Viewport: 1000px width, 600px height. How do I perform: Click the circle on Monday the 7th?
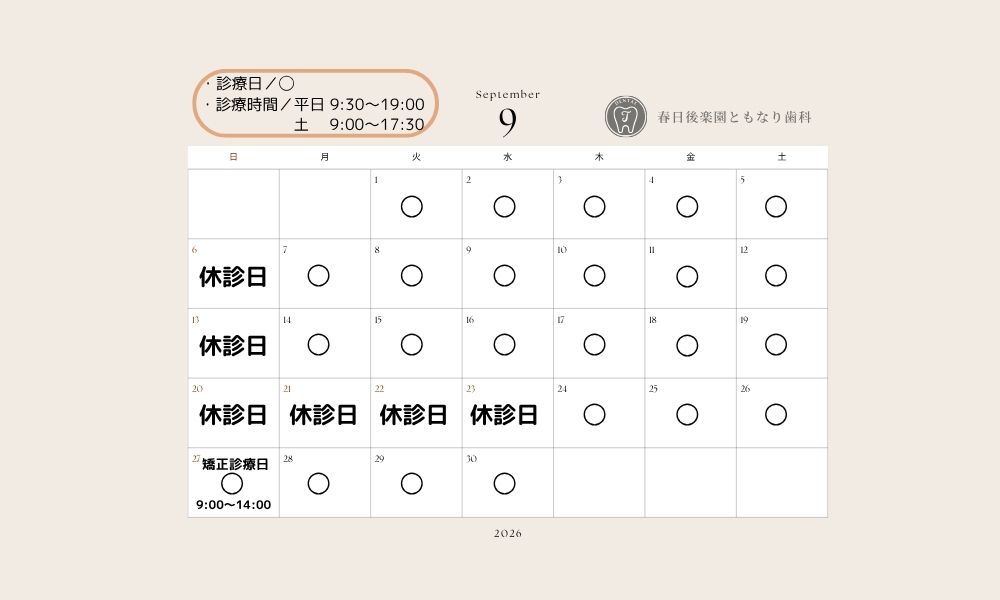pos(318,275)
